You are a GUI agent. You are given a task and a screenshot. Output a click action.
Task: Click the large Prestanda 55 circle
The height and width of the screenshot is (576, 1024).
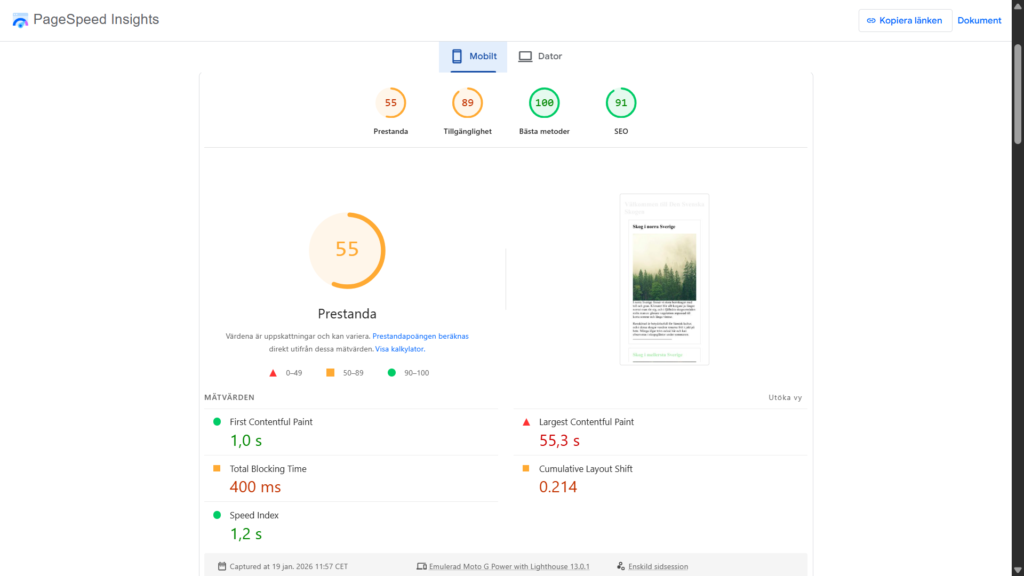point(347,250)
